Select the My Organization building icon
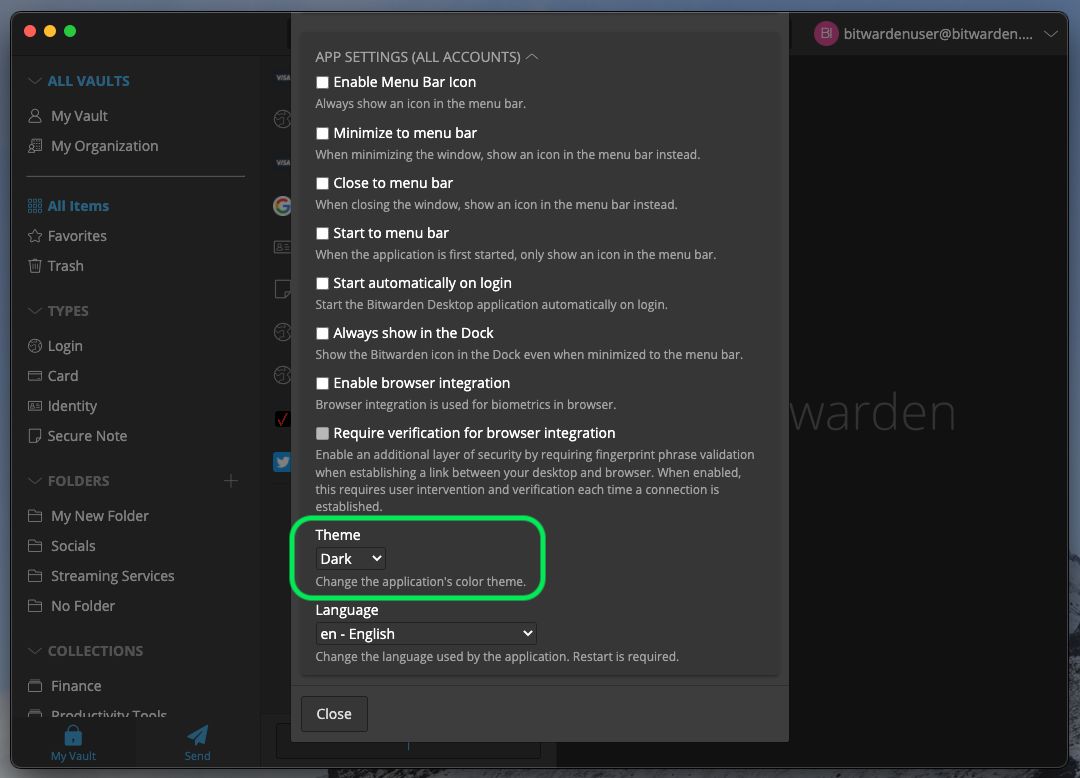Viewport: 1080px width, 778px height. tap(34, 146)
